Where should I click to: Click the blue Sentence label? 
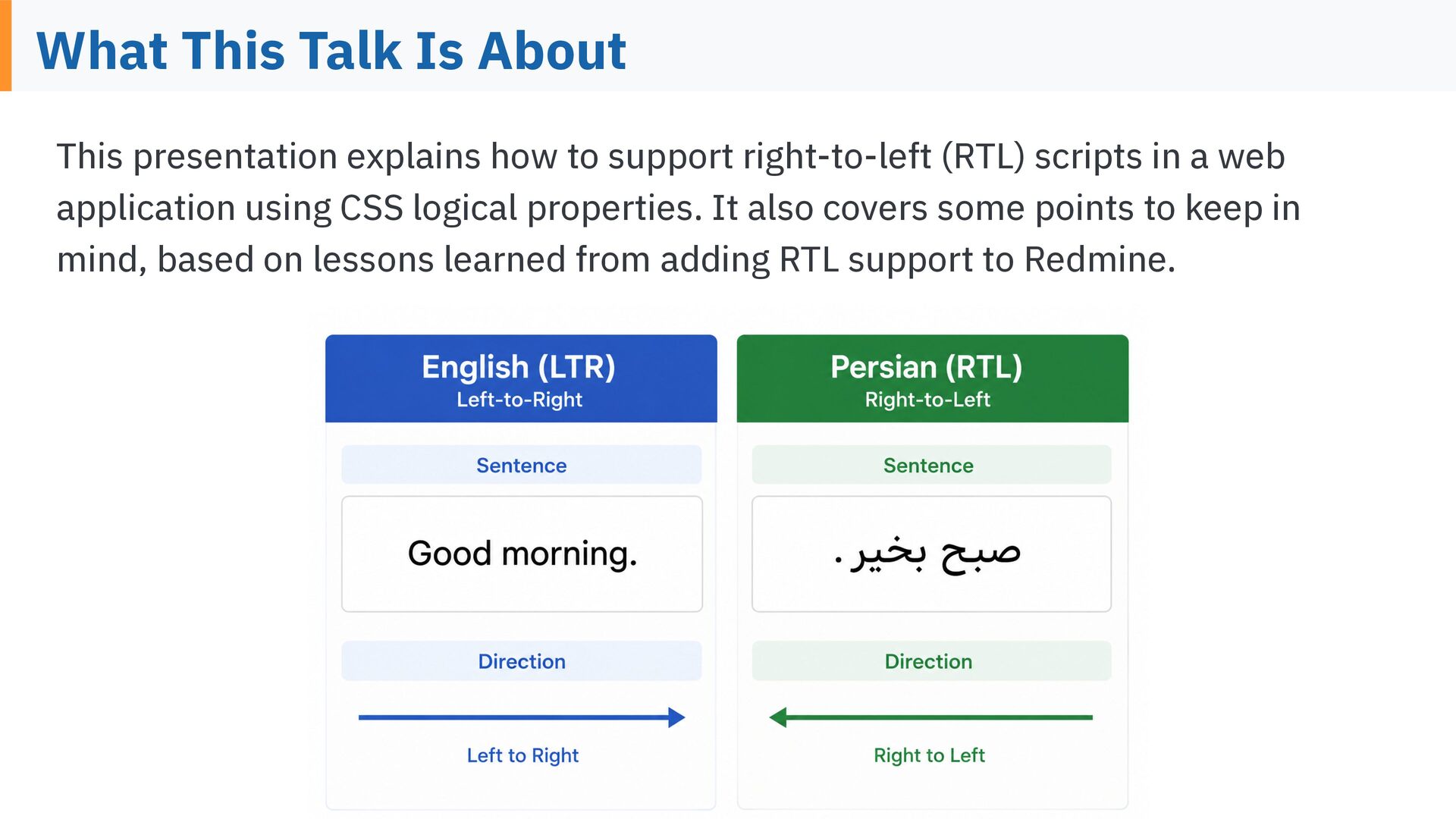[522, 465]
